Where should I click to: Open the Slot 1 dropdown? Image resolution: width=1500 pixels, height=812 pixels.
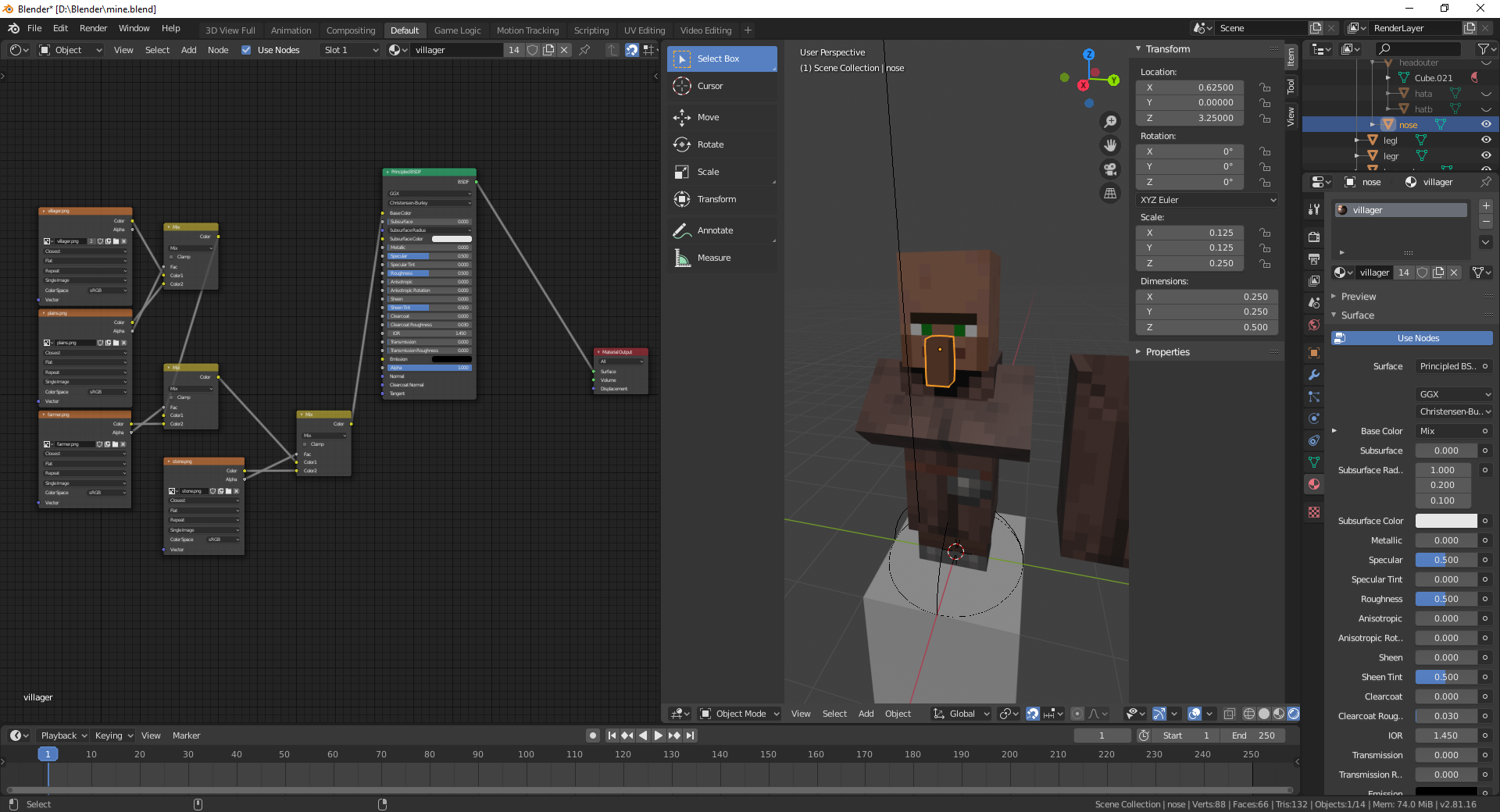coord(351,50)
